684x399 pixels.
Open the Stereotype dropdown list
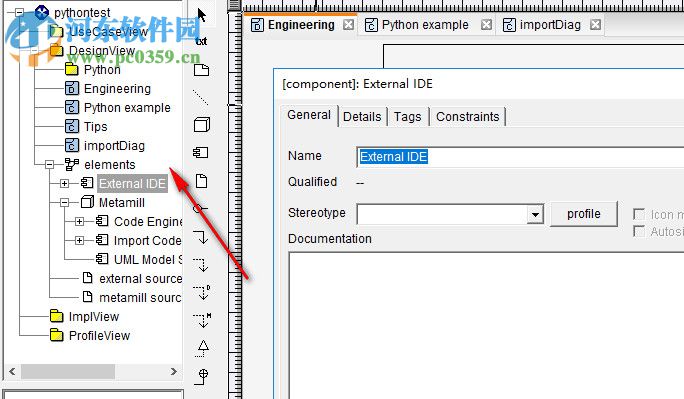(x=535, y=214)
